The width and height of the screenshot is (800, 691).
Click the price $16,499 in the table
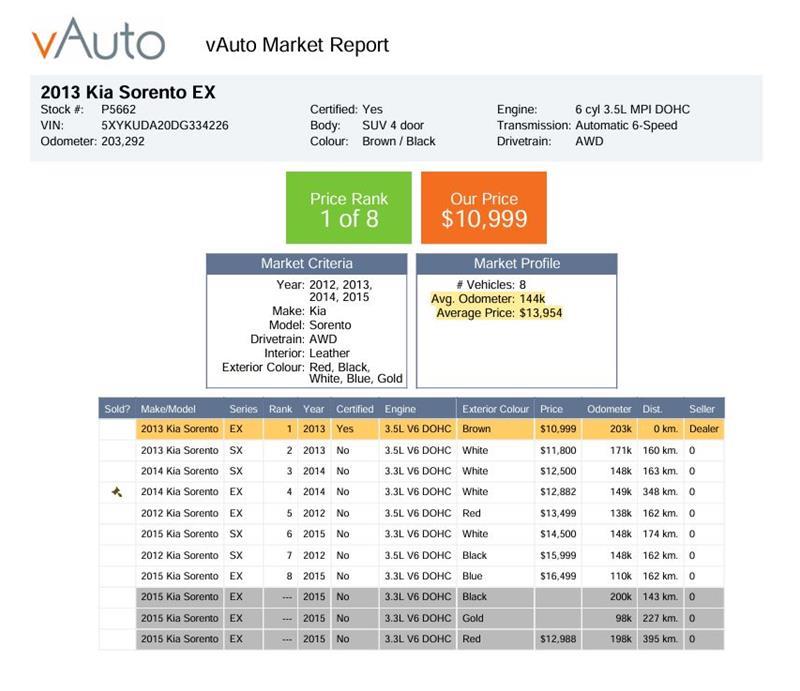click(x=558, y=576)
